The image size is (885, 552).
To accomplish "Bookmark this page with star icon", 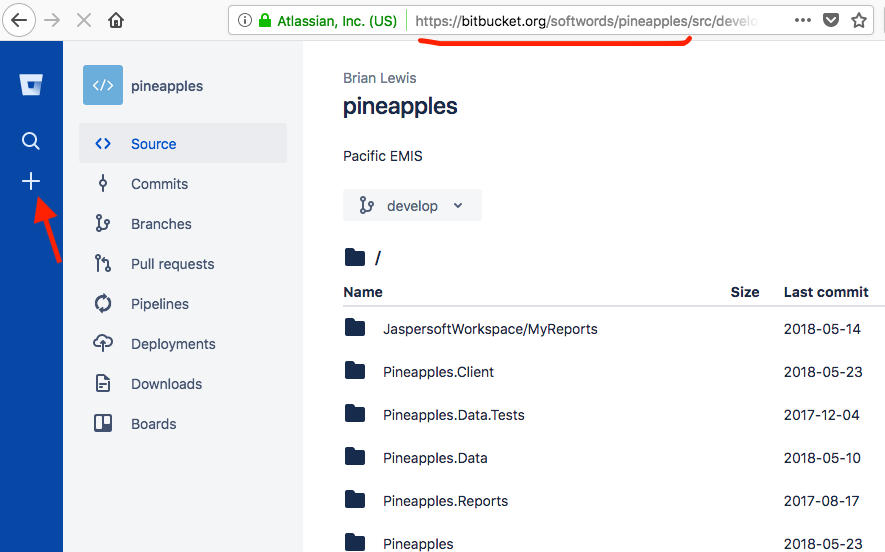I will click(858, 20).
